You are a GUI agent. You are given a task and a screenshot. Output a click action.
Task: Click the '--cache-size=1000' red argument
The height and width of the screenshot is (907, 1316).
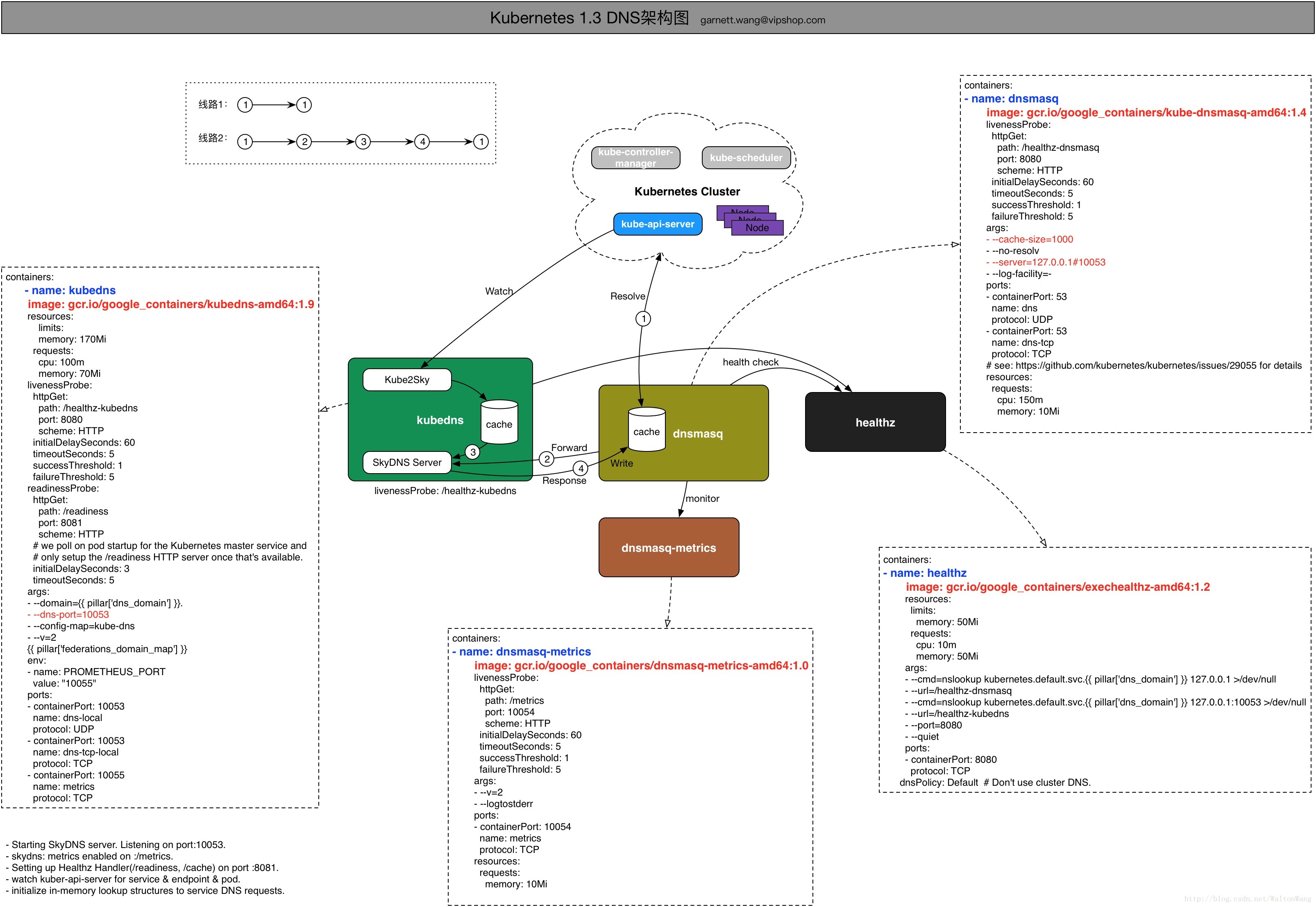coord(1030,239)
